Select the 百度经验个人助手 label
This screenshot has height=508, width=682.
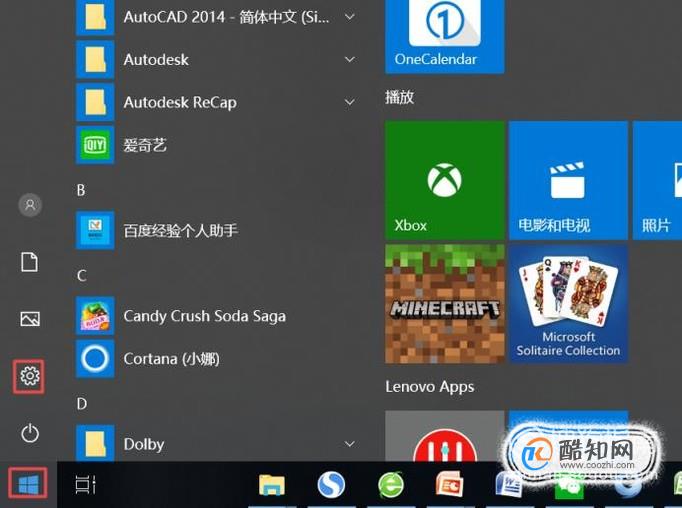[181, 231]
